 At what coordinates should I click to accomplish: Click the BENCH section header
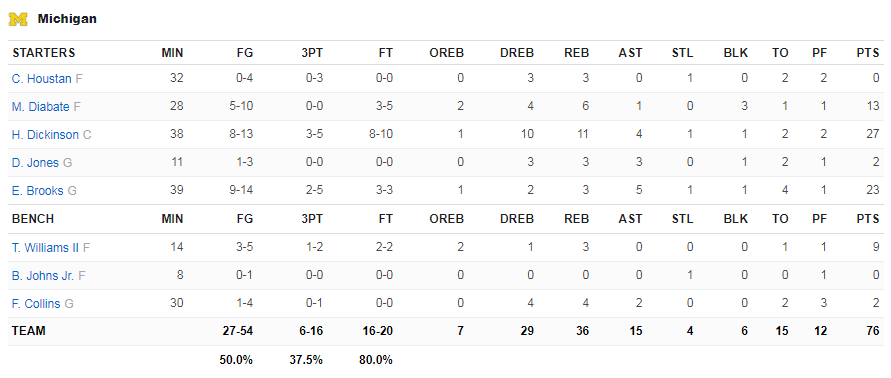click(34, 219)
